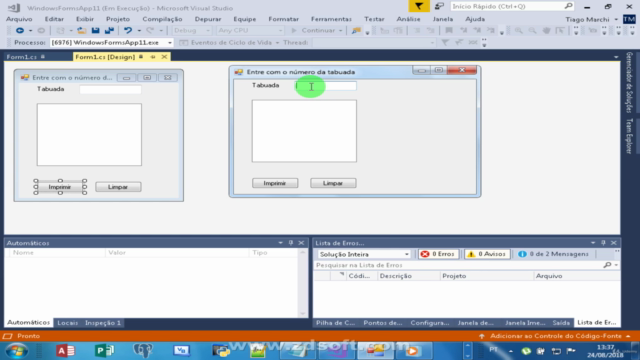The width and height of the screenshot is (640, 360).
Task: Expand the Eventos de Ciclo de Vida dropdown
Action: pyautogui.click(x=277, y=43)
